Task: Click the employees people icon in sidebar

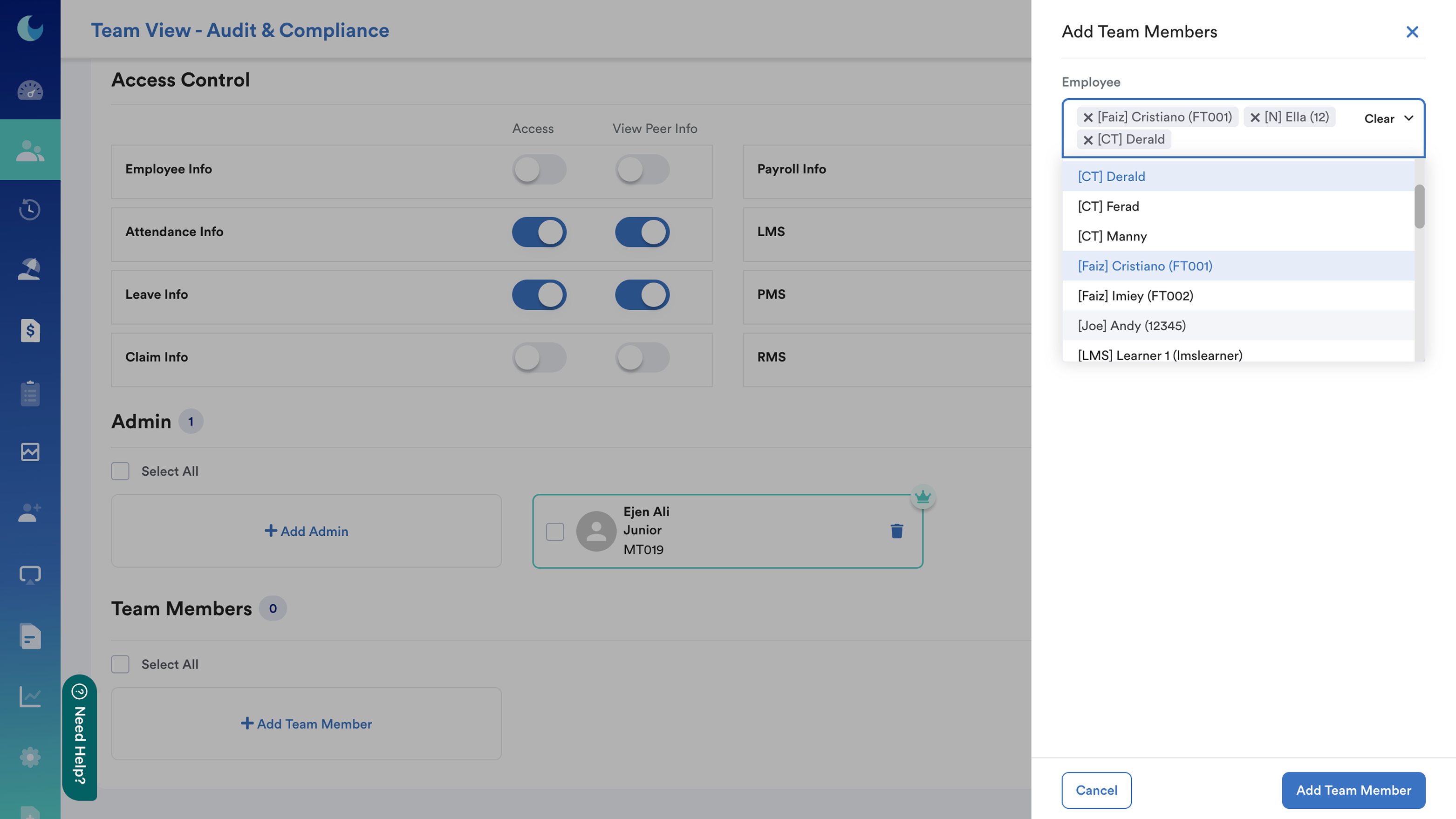Action: pos(30,151)
